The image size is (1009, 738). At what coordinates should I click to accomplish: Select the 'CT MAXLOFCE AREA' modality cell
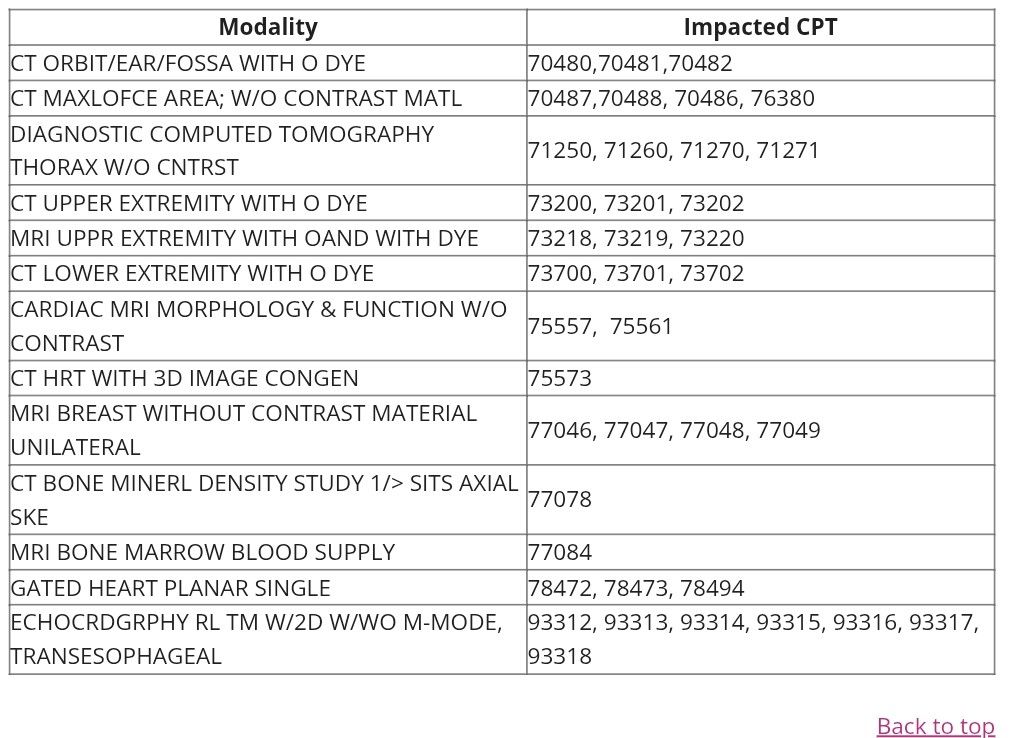236,98
